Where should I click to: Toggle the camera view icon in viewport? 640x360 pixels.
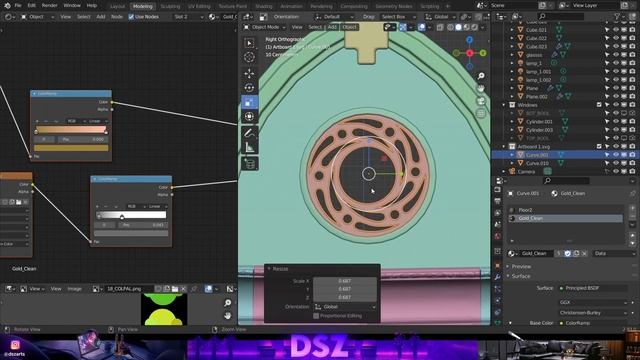(481, 101)
